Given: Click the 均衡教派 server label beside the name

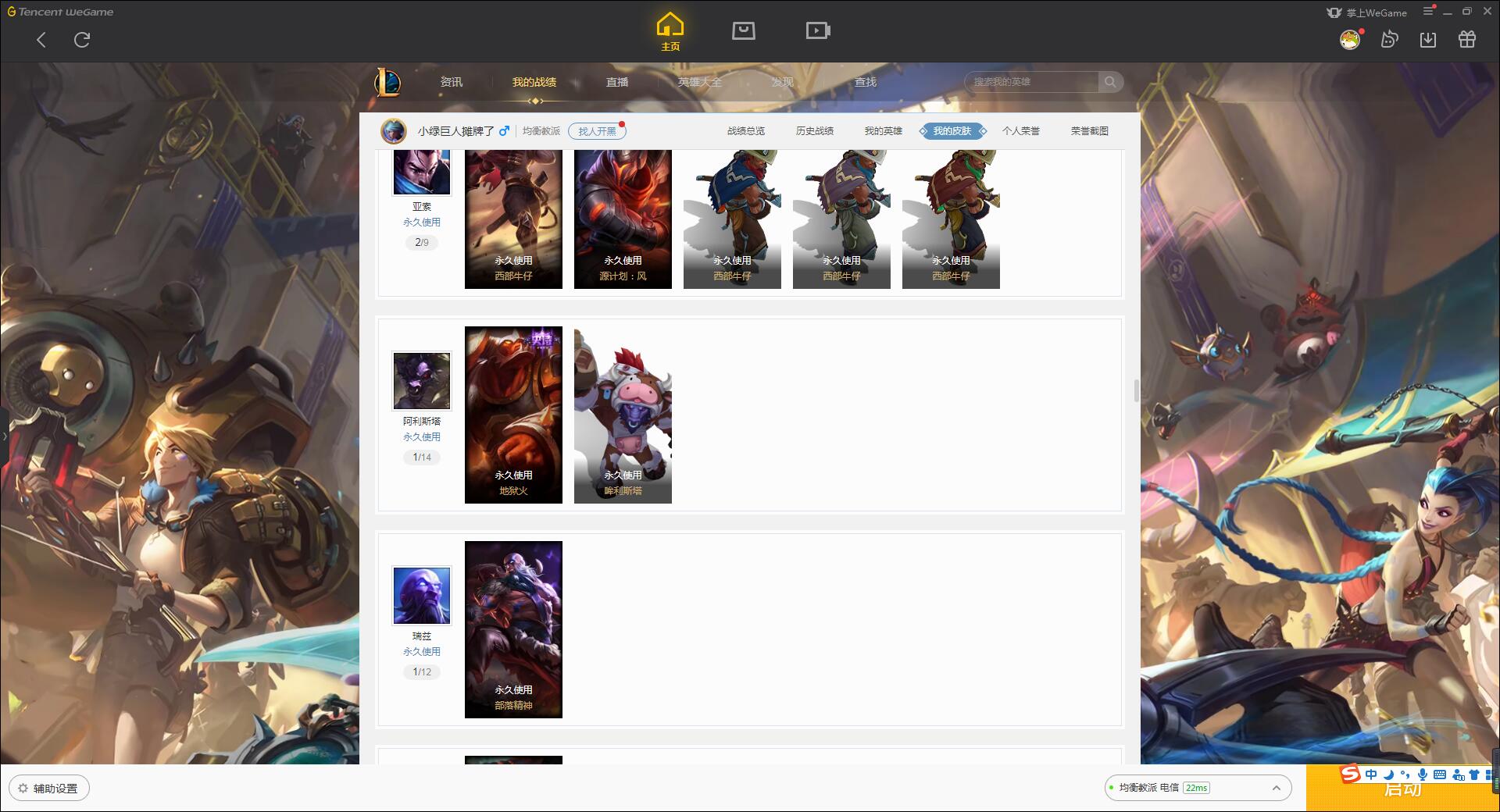Looking at the screenshot, I should tap(541, 131).
